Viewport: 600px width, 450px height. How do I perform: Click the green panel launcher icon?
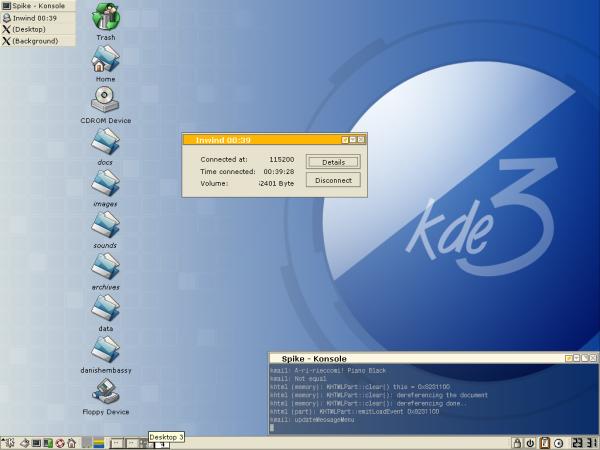coord(48,443)
